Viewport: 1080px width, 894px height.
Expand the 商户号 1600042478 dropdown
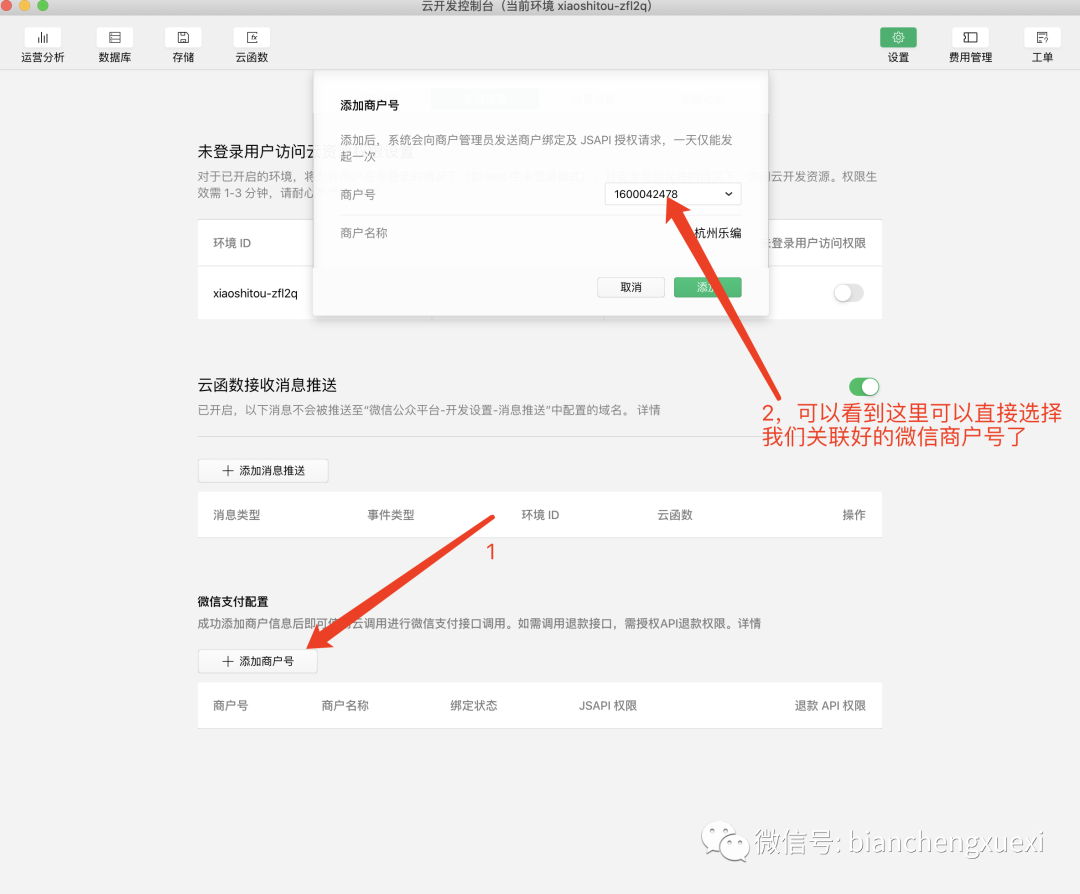[x=673, y=194]
